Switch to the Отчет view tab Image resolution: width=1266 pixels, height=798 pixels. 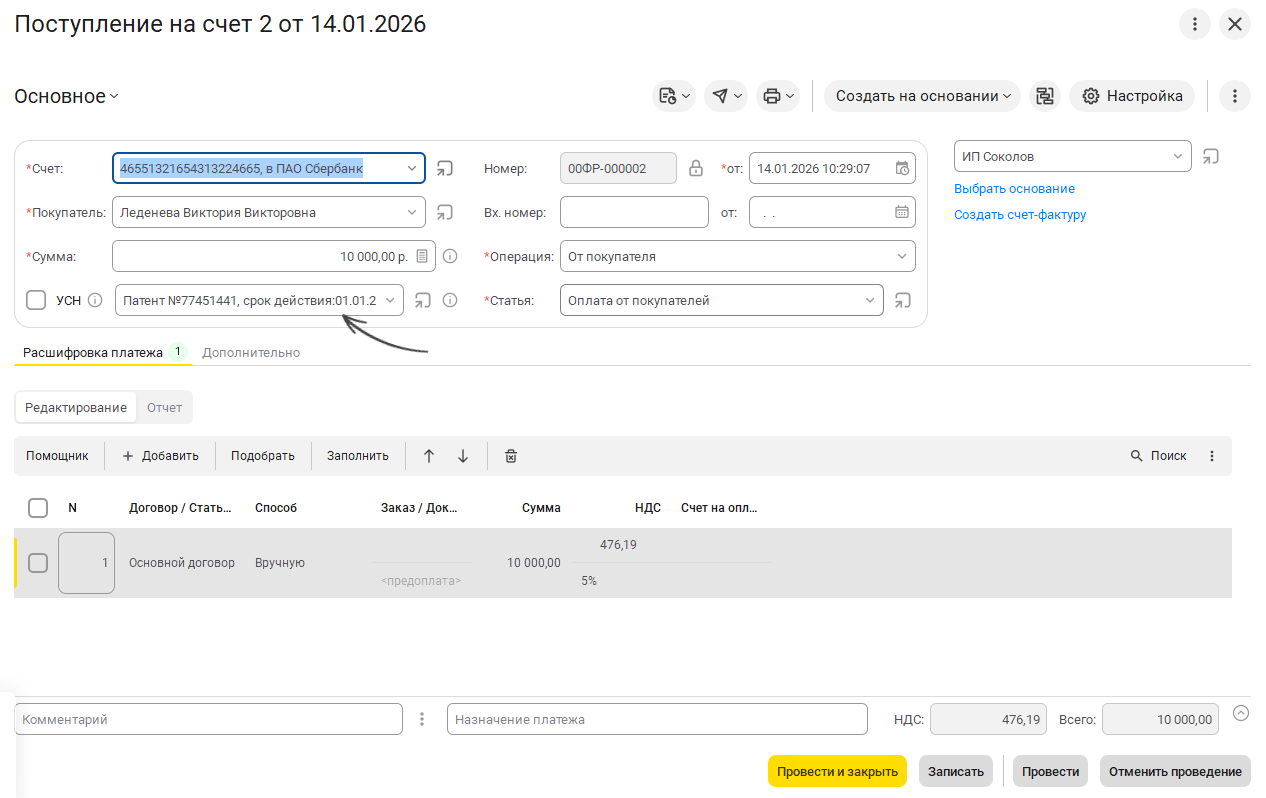164,407
